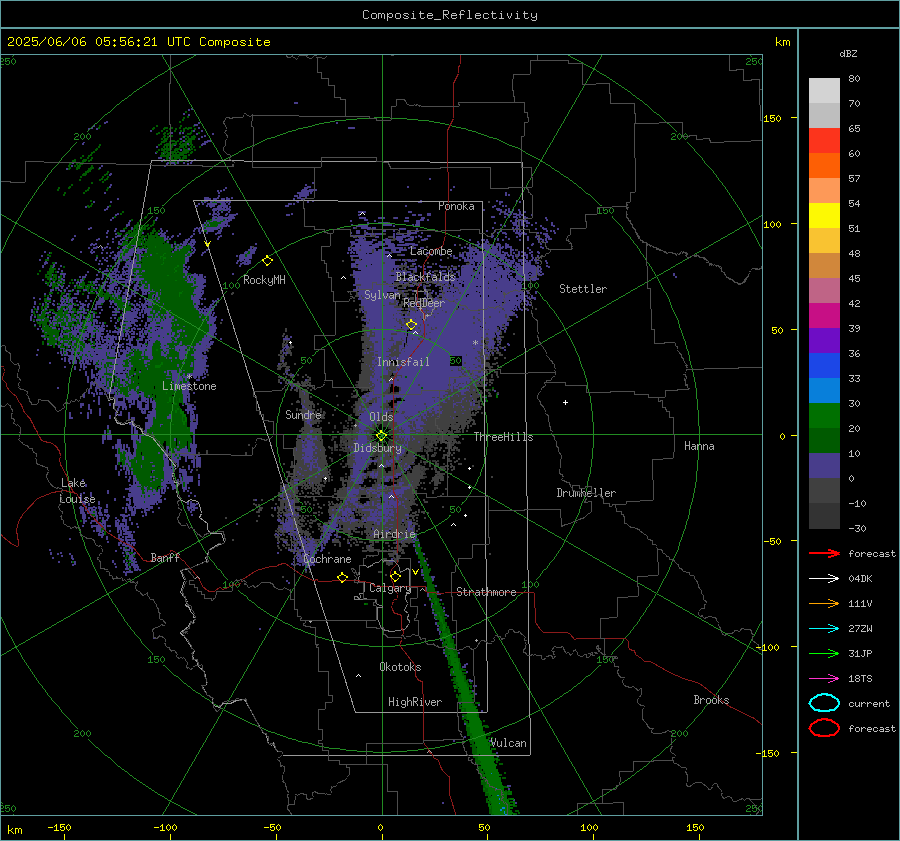Click the magenta 18TS arrow in legend
Viewport: 900px width, 841px height.
824,679
